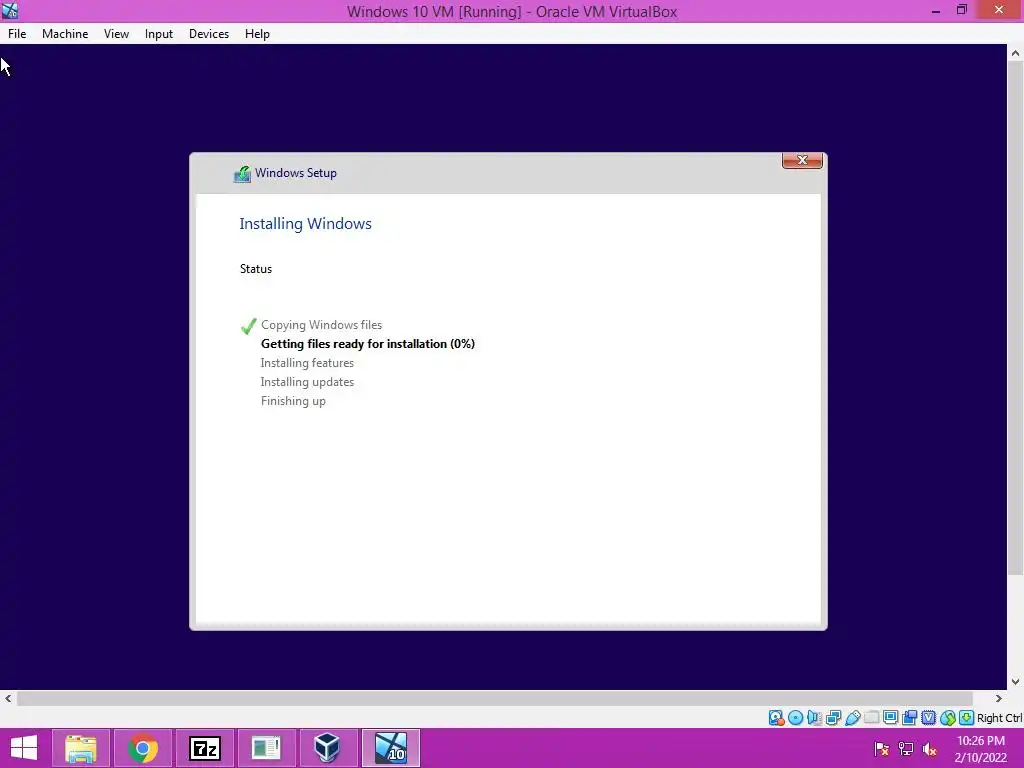Close the Windows Setup dialog

tap(802, 160)
